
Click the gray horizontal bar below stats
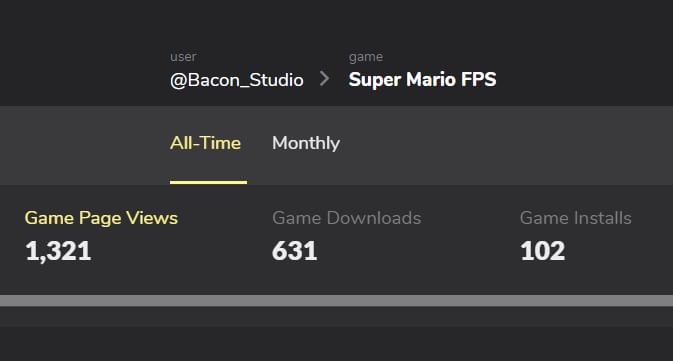pyautogui.click(x=336, y=300)
